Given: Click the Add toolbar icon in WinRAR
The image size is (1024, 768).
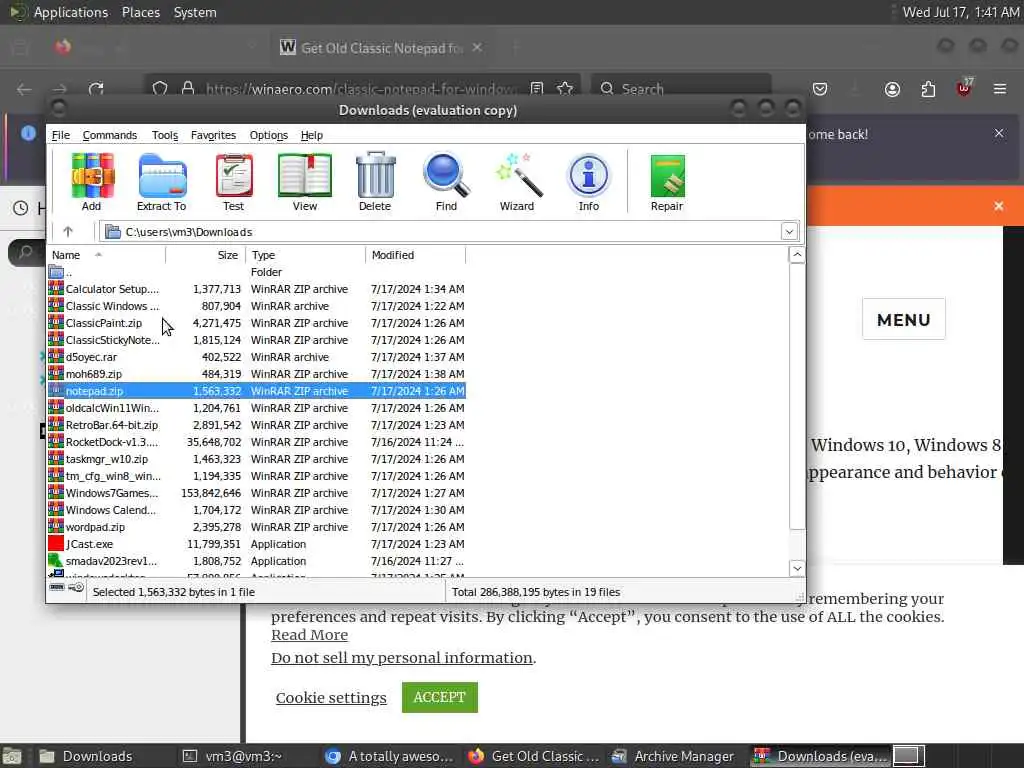Looking at the screenshot, I should pos(91,182).
